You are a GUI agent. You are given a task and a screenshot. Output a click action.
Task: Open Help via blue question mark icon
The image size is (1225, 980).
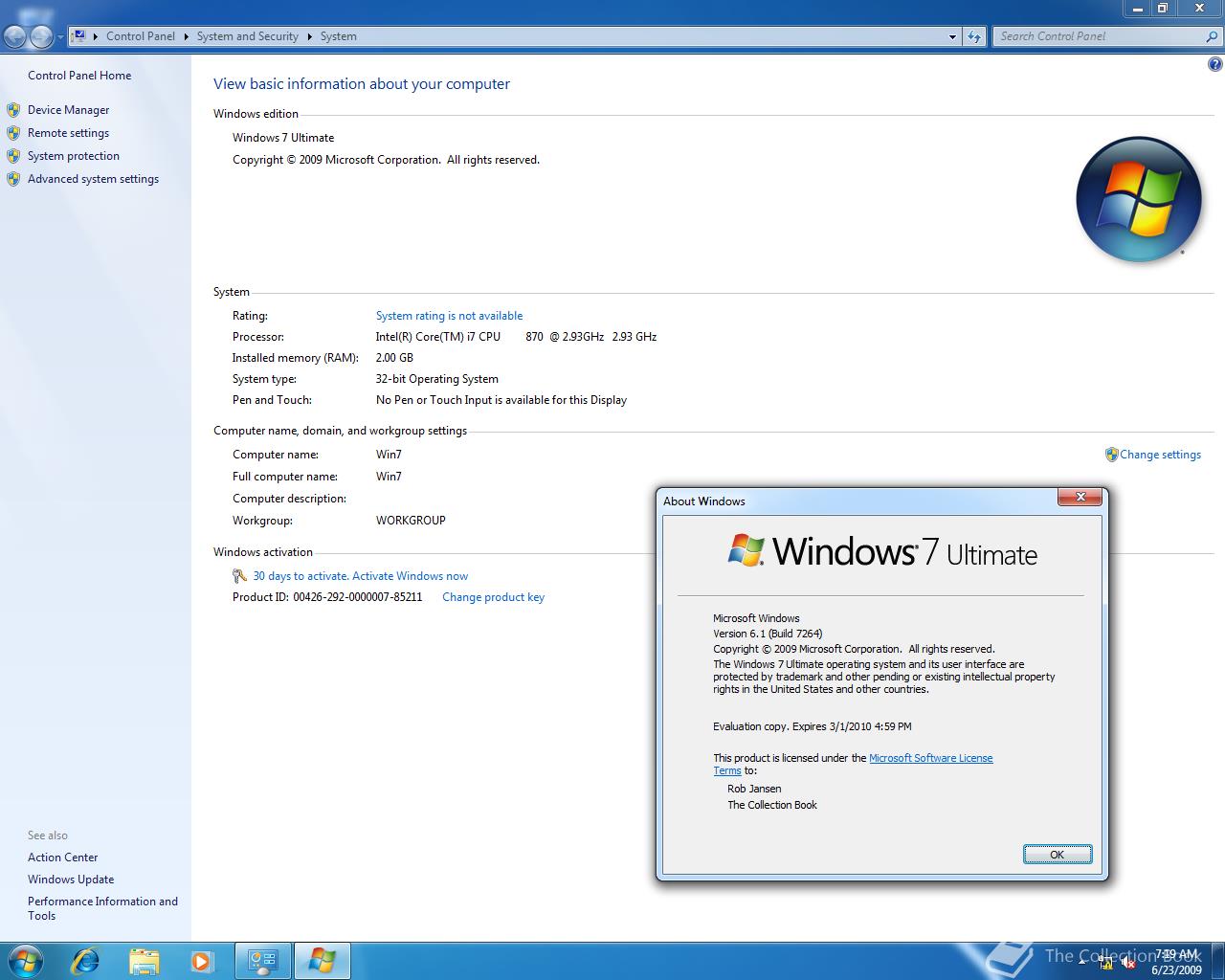[x=1215, y=65]
